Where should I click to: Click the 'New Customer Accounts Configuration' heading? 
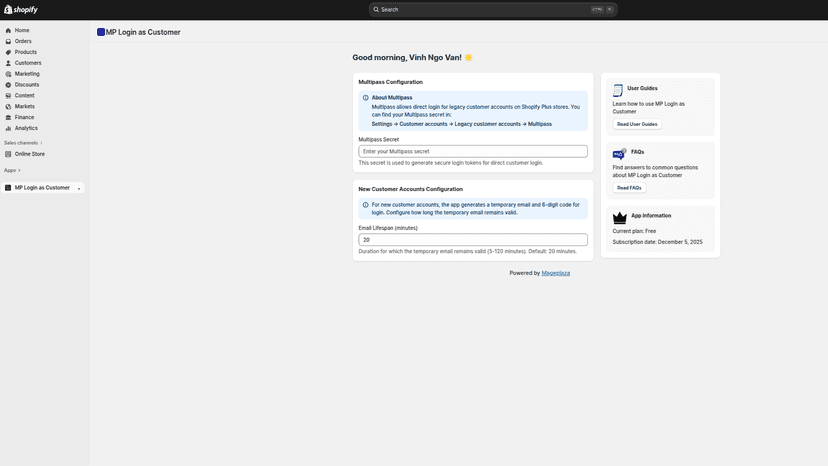coord(410,189)
